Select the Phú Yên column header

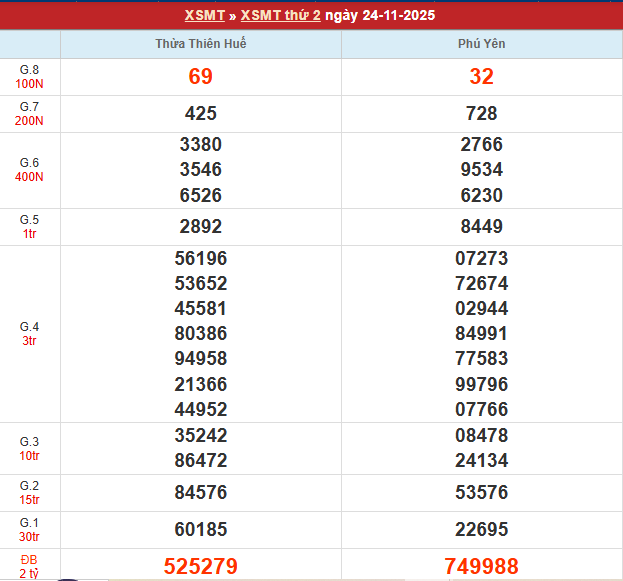pos(482,43)
